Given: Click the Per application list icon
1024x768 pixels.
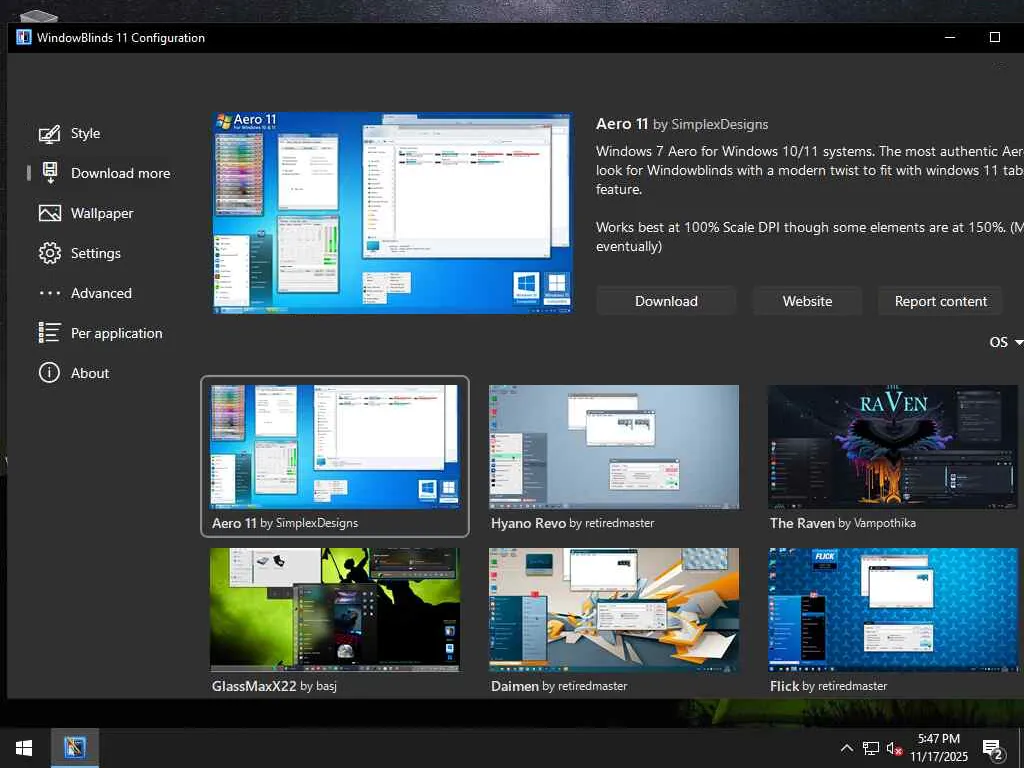Looking at the screenshot, I should 50,333.
